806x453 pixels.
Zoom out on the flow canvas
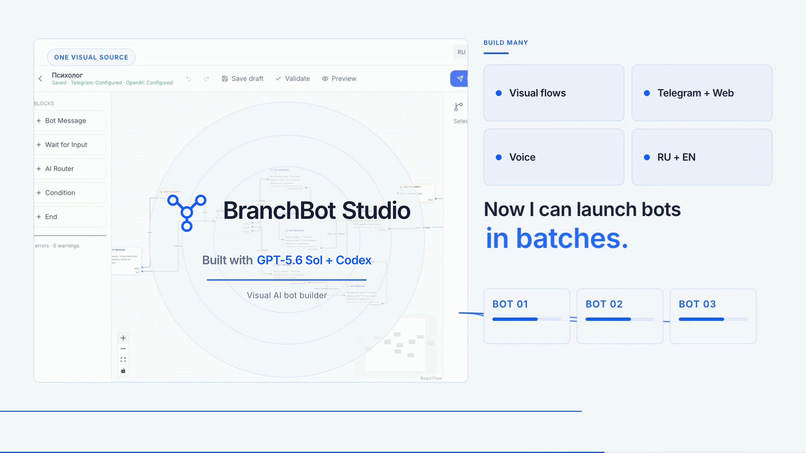tap(123, 349)
